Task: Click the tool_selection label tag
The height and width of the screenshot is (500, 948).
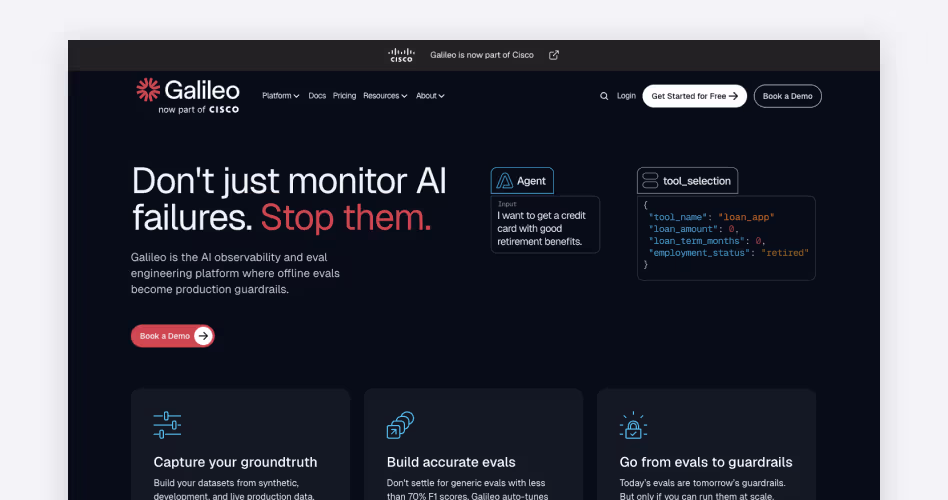Action: point(687,181)
